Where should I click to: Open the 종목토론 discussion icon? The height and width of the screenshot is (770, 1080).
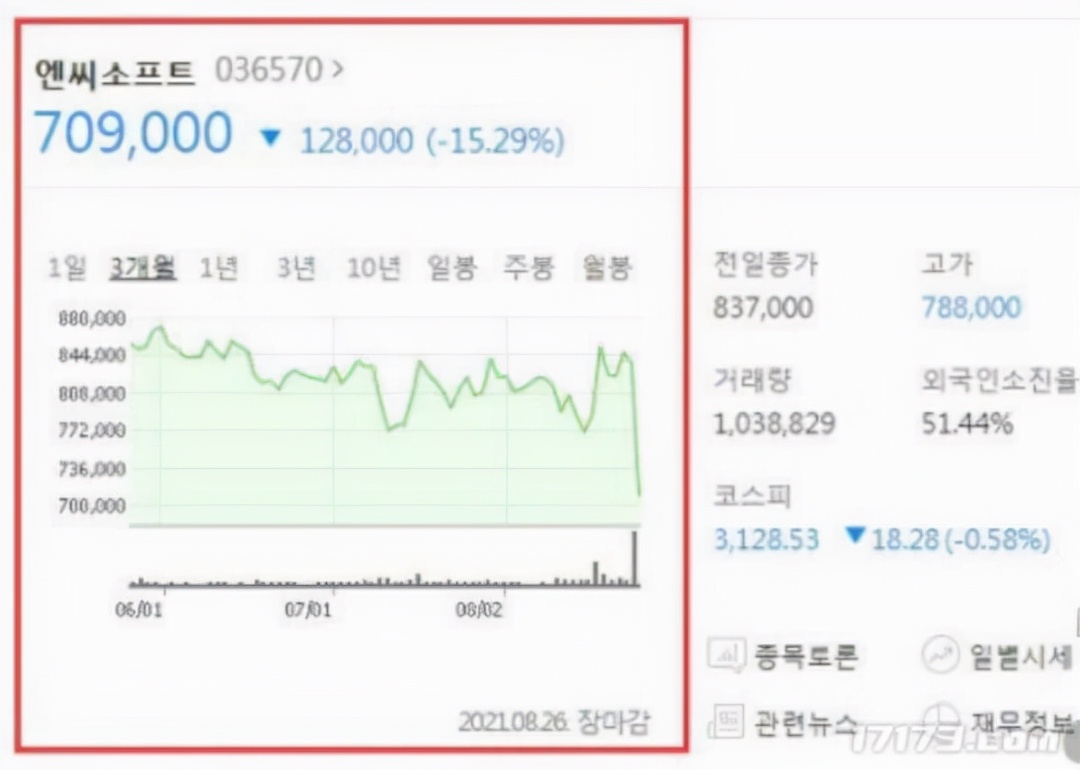[x=727, y=656]
